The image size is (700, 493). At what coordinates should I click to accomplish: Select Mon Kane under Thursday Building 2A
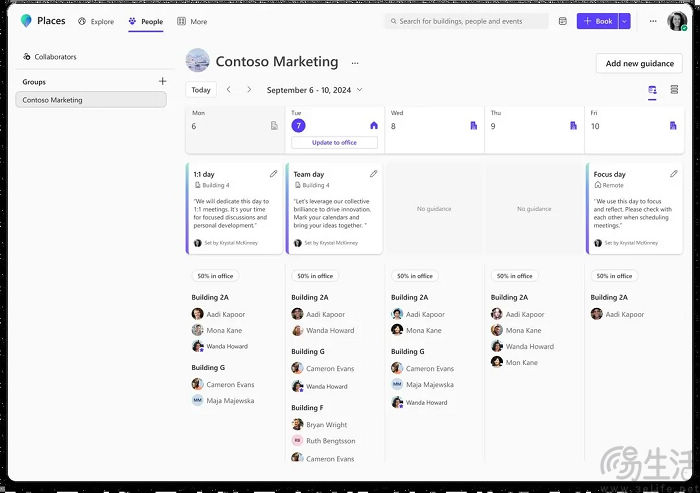click(x=514, y=362)
